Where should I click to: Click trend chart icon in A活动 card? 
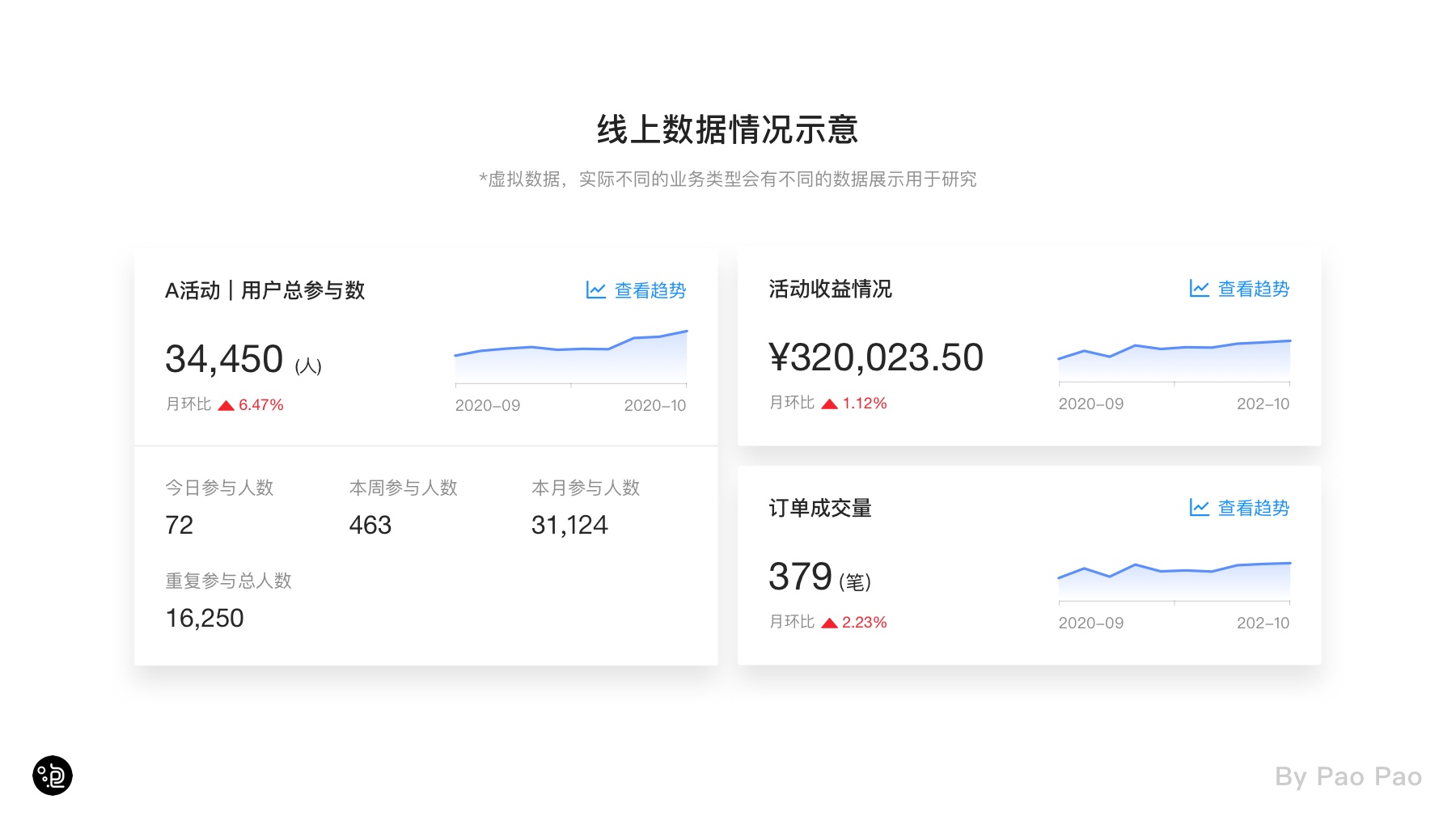coord(596,290)
